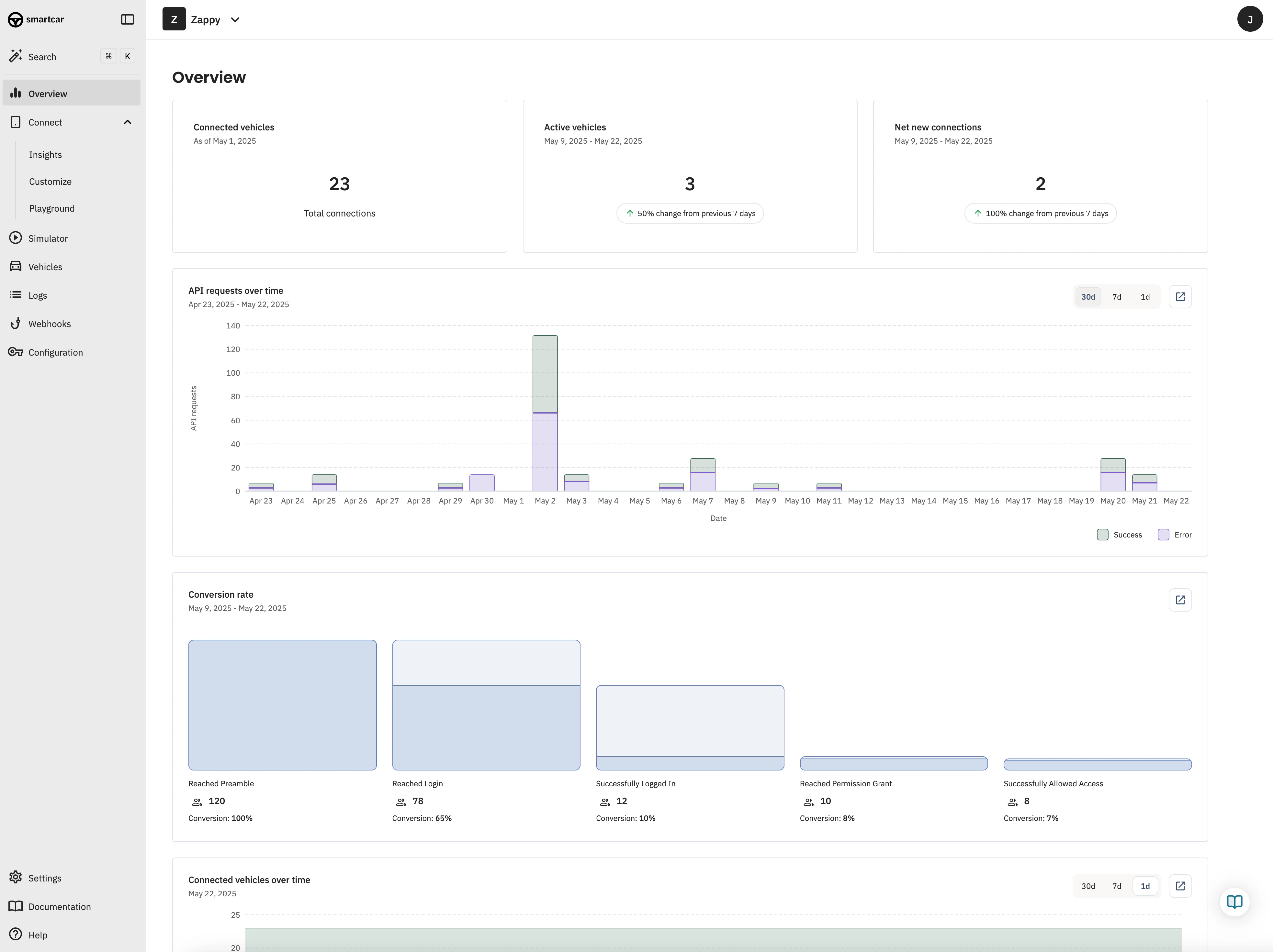This screenshot has width=1273, height=952.
Task: Switch API requests chart to 1d
Action: tap(1145, 297)
